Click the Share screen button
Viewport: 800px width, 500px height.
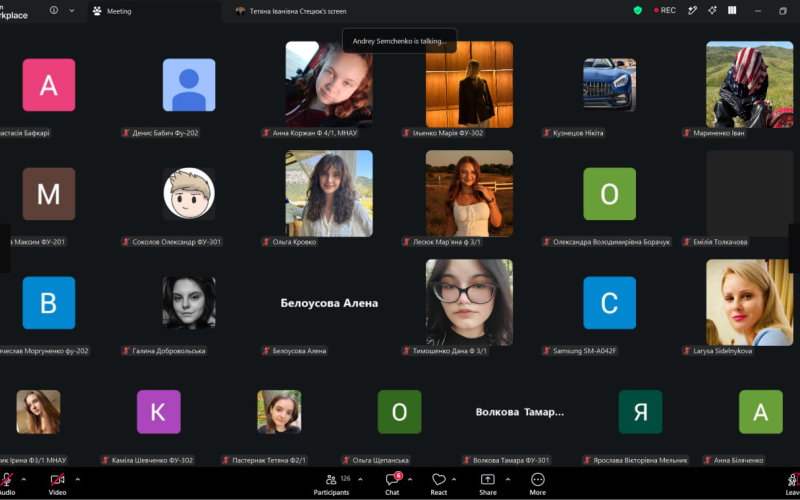click(x=488, y=484)
